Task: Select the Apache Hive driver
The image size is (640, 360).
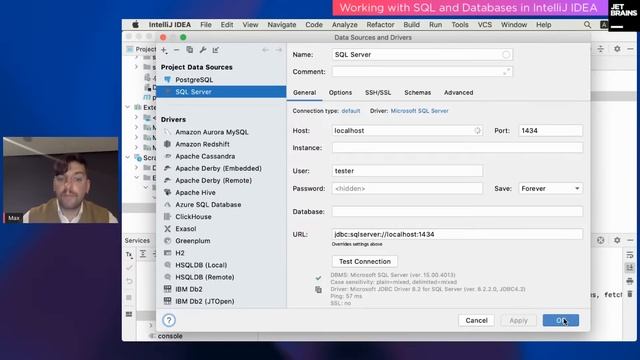Action: pyautogui.click(x=196, y=193)
